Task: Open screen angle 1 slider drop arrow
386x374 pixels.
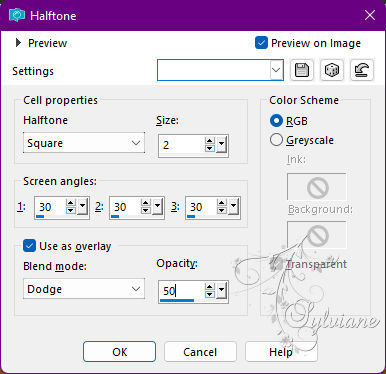Action: pyautogui.click(x=82, y=207)
